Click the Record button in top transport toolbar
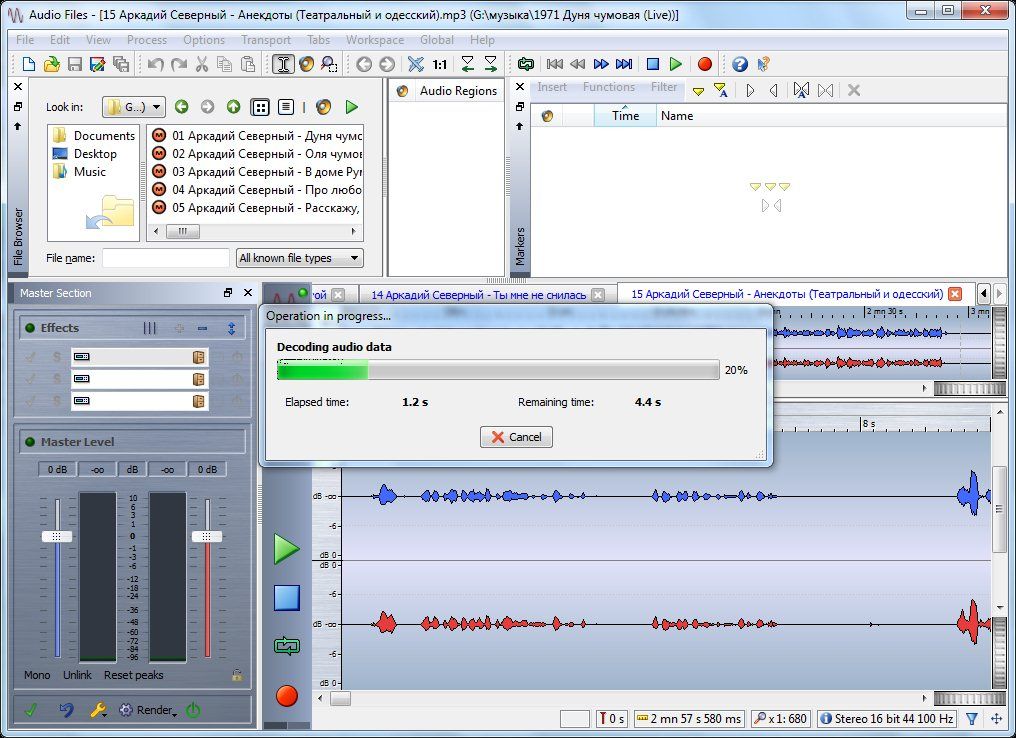This screenshot has width=1016, height=738. pyautogui.click(x=705, y=64)
